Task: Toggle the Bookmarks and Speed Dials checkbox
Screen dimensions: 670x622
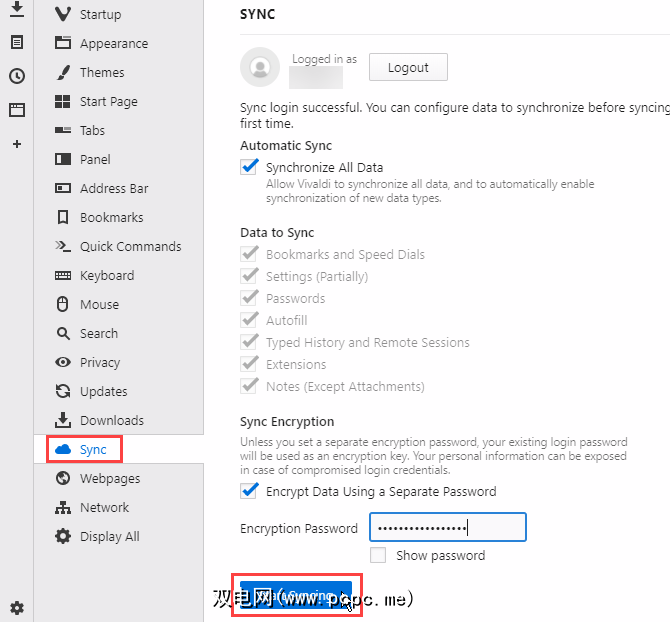Action: (250, 254)
